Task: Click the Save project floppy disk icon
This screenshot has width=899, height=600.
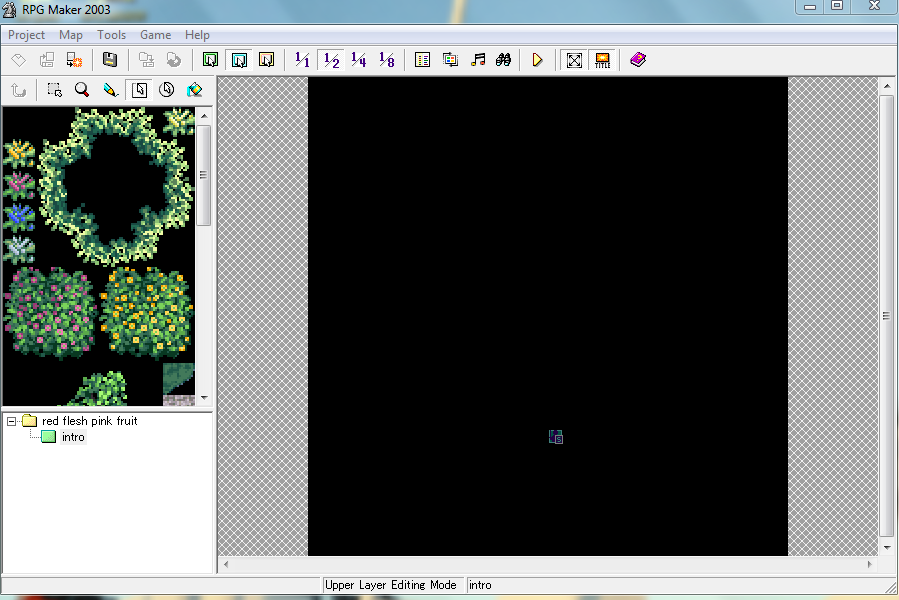Action: [x=110, y=60]
